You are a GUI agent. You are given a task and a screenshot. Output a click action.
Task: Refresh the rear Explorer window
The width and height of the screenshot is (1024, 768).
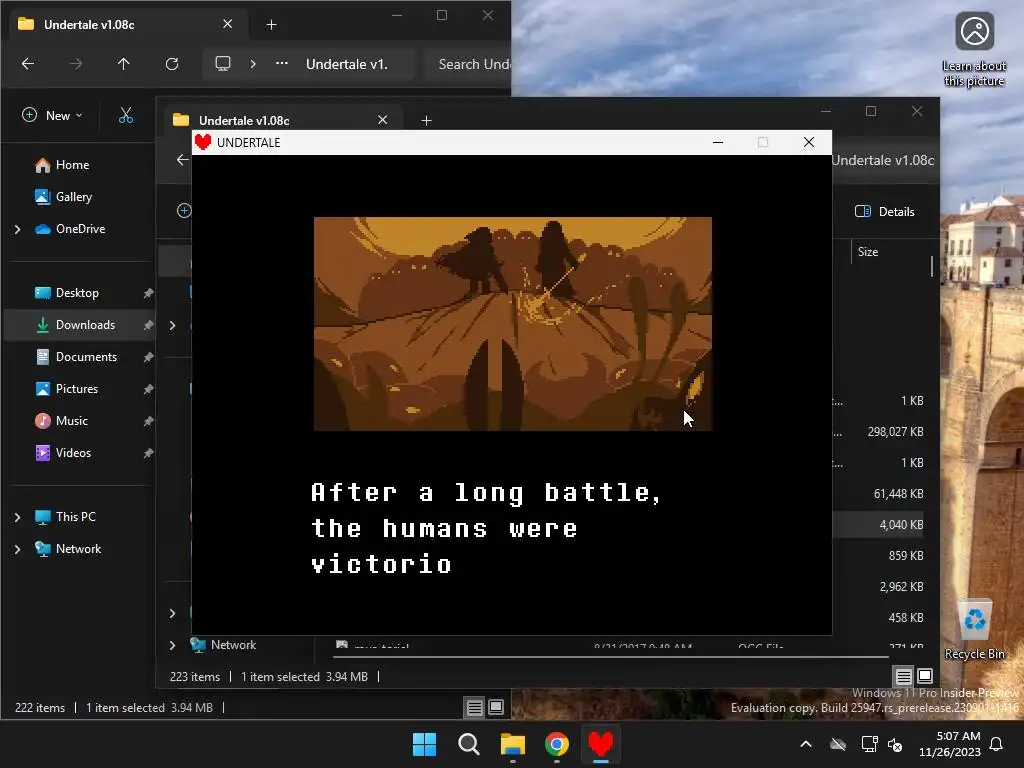pyautogui.click(x=172, y=64)
